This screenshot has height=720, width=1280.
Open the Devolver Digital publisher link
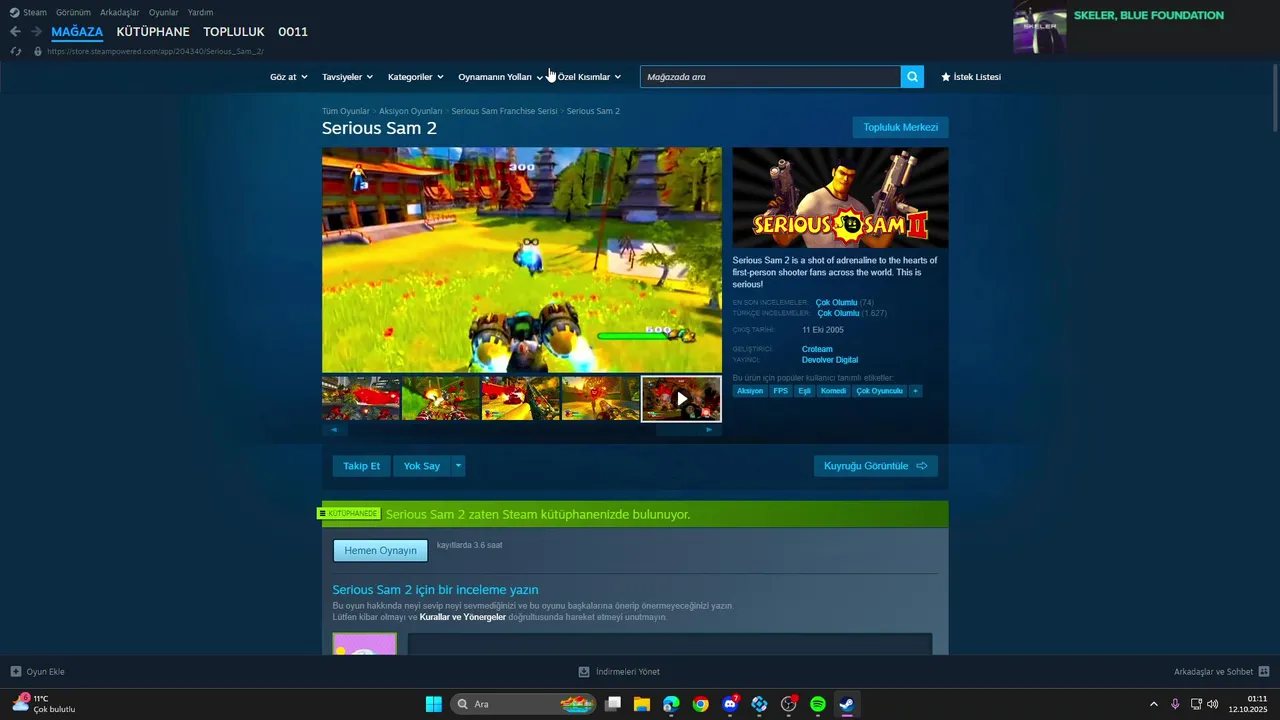coord(830,360)
